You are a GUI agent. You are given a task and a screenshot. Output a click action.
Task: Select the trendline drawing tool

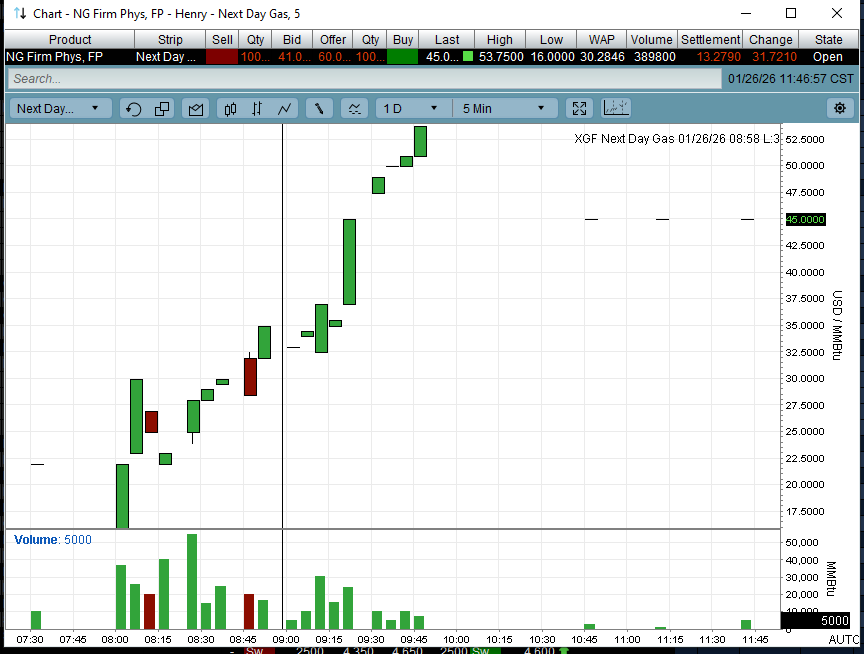pyautogui.click(x=319, y=109)
